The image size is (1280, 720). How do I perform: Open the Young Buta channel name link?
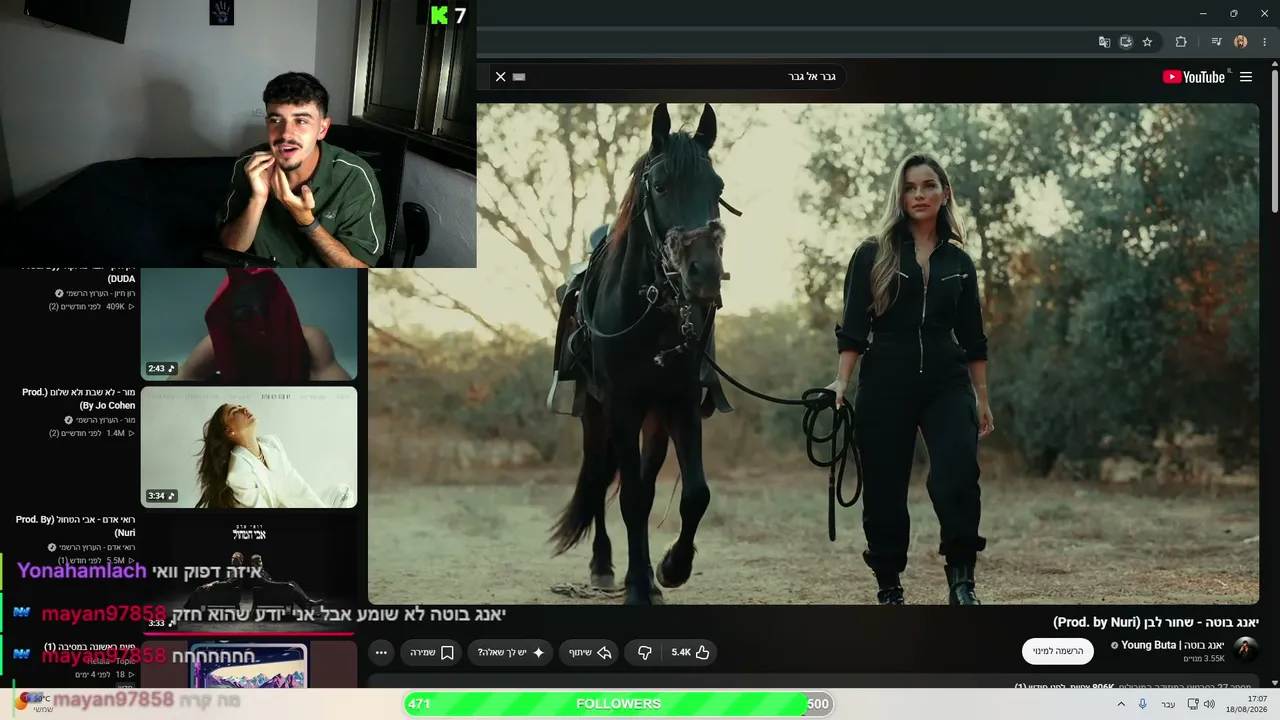point(1172,645)
